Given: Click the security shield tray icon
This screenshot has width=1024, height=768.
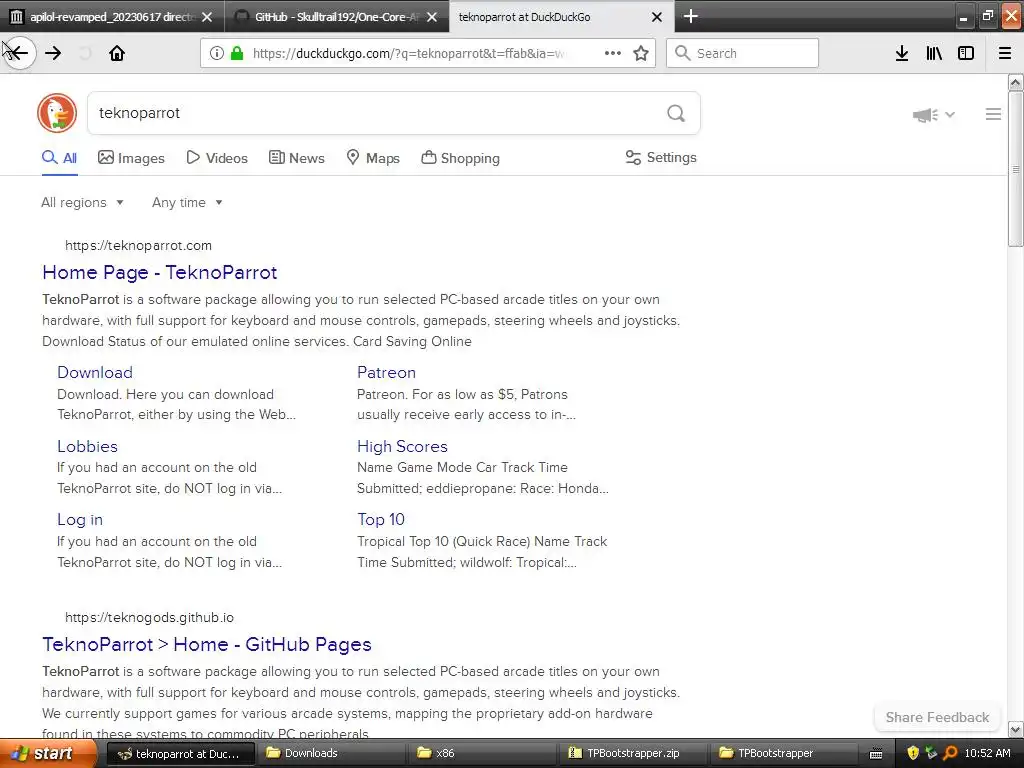Looking at the screenshot, I should coord(913,753).
